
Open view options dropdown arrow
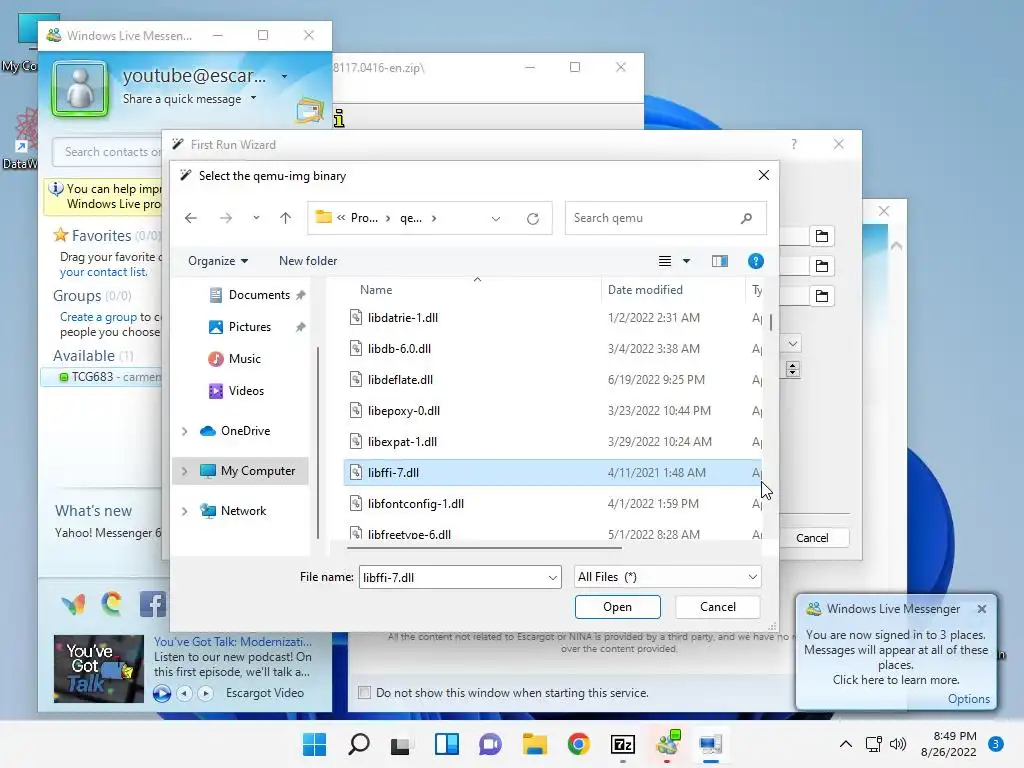click(686, 261)
